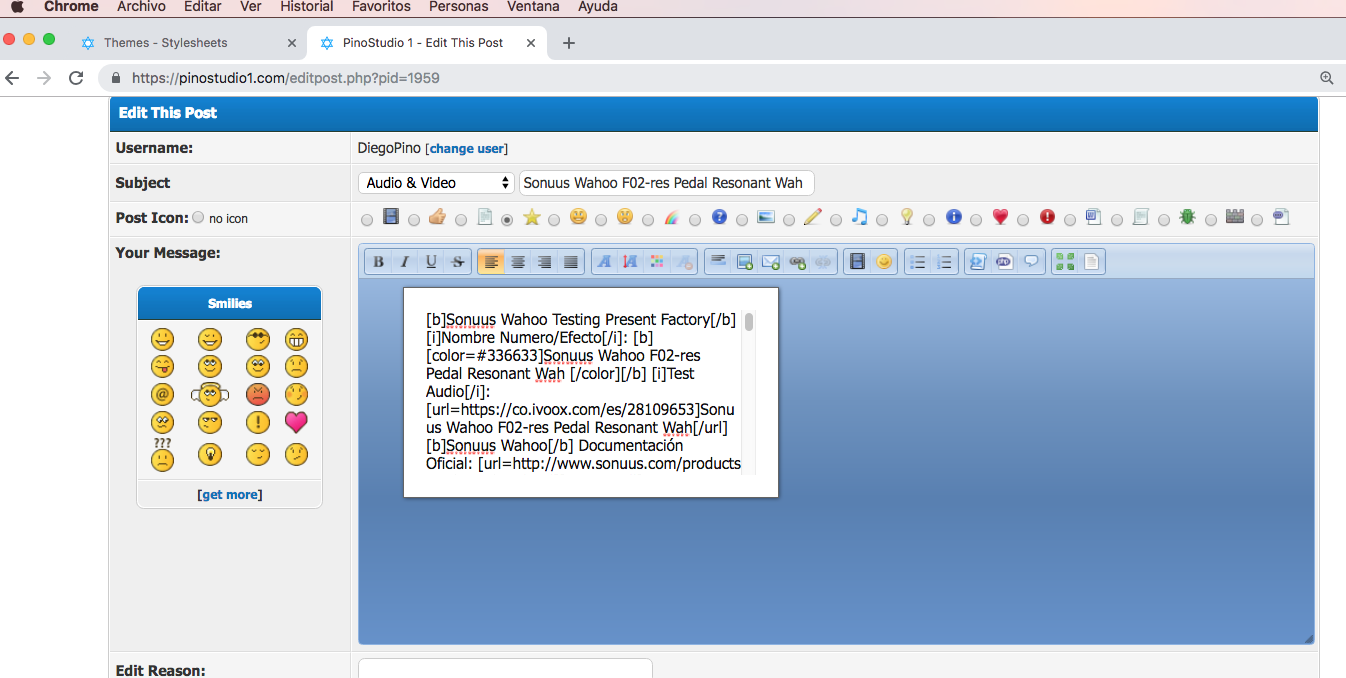Maximize the editor with the green arrows icon
The image size is (1346, 678).
pyautogui.click(x=1065, y=262)
